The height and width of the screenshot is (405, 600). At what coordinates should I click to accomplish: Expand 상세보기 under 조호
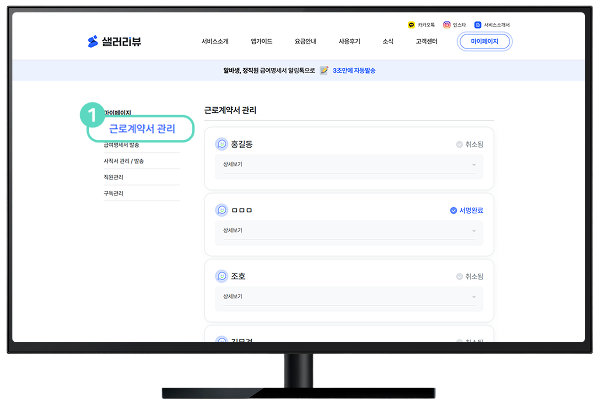click(349, 297)
